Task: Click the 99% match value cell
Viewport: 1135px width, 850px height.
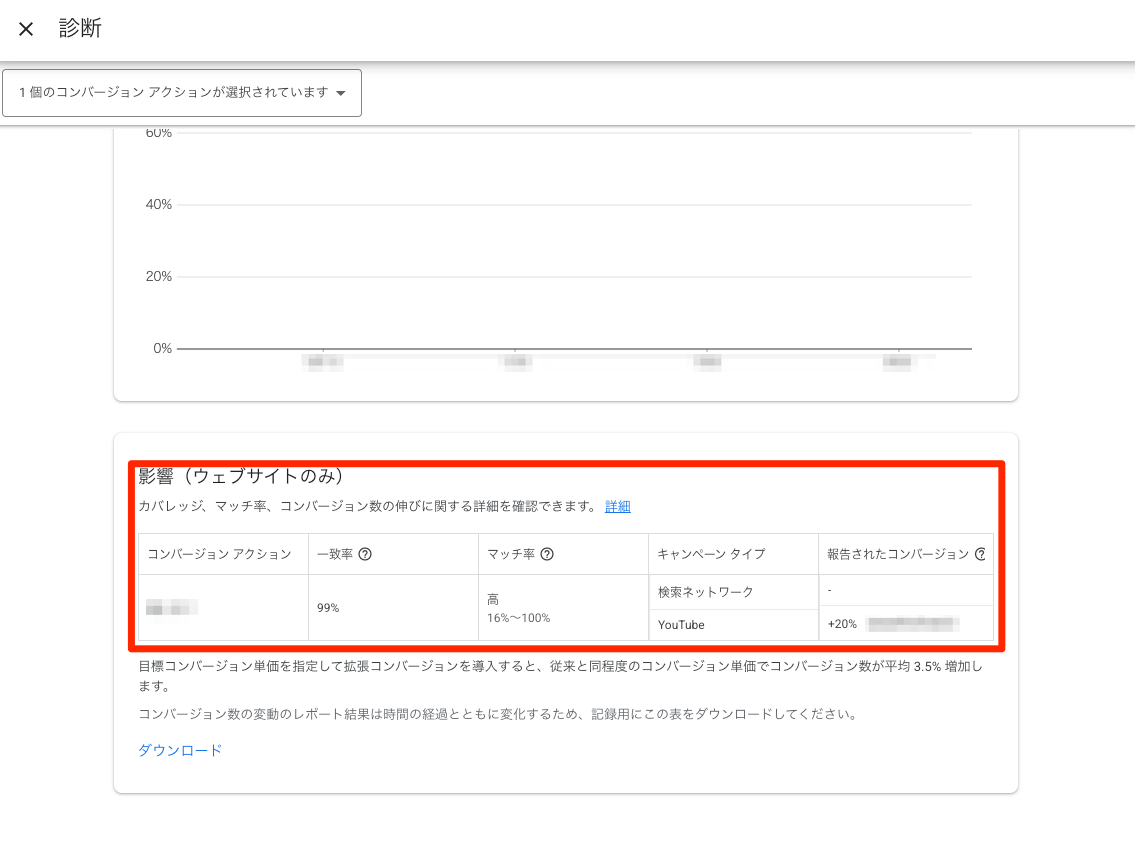Action: pos(393,607)
